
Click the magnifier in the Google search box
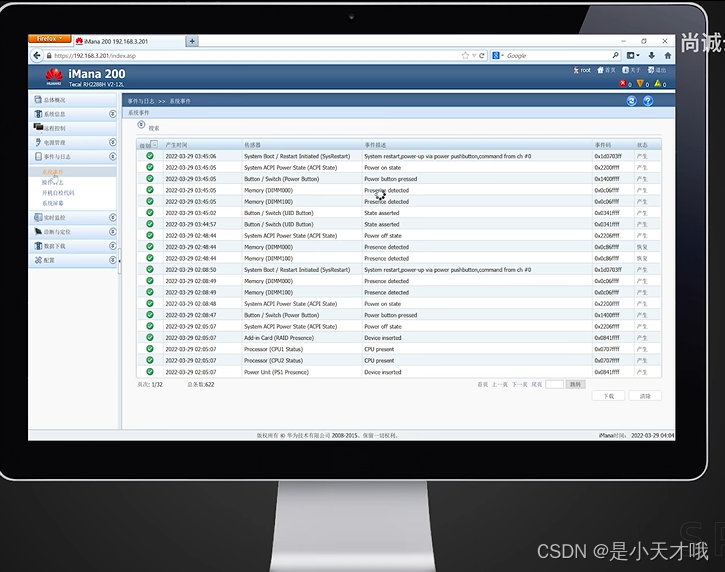pyautogui.click(x=615, y=55)
